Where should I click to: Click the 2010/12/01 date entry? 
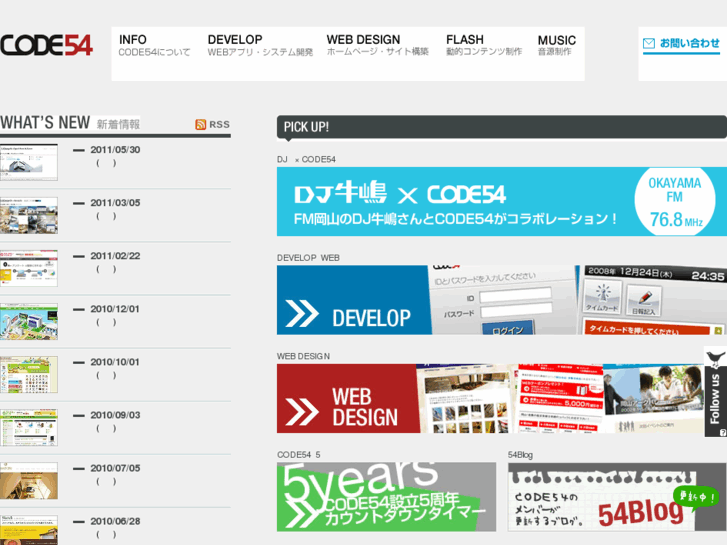(x=115, y=309)
